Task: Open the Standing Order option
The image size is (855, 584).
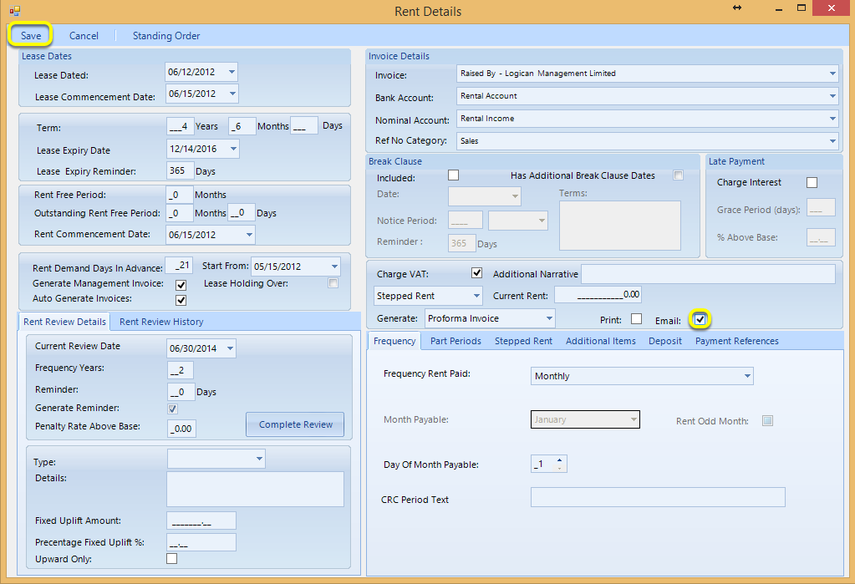Action: (x=166, y=35)
